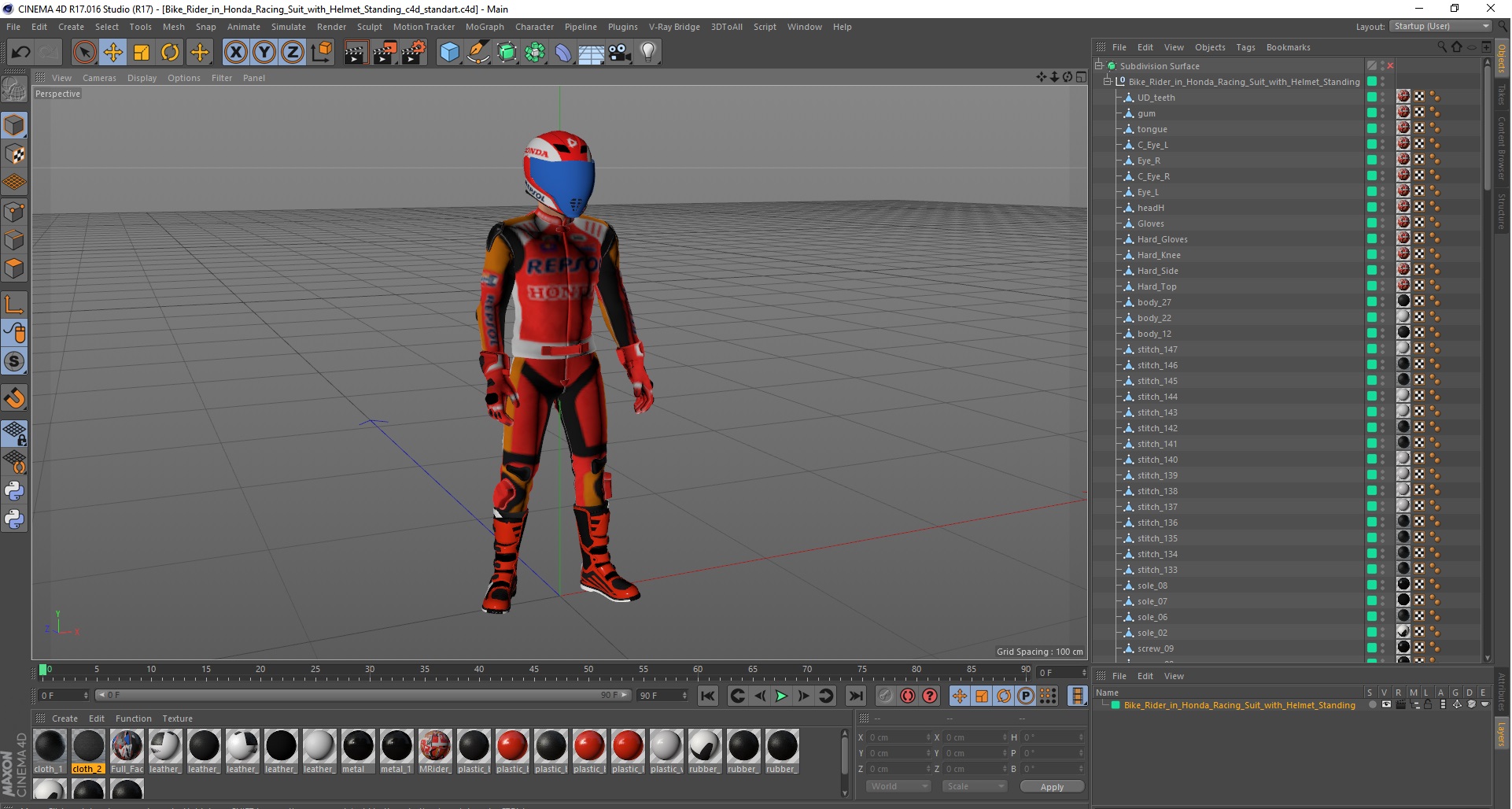Toggle visibility dots for Gloves object
1512x809 pixels.
click(1383, 223)
